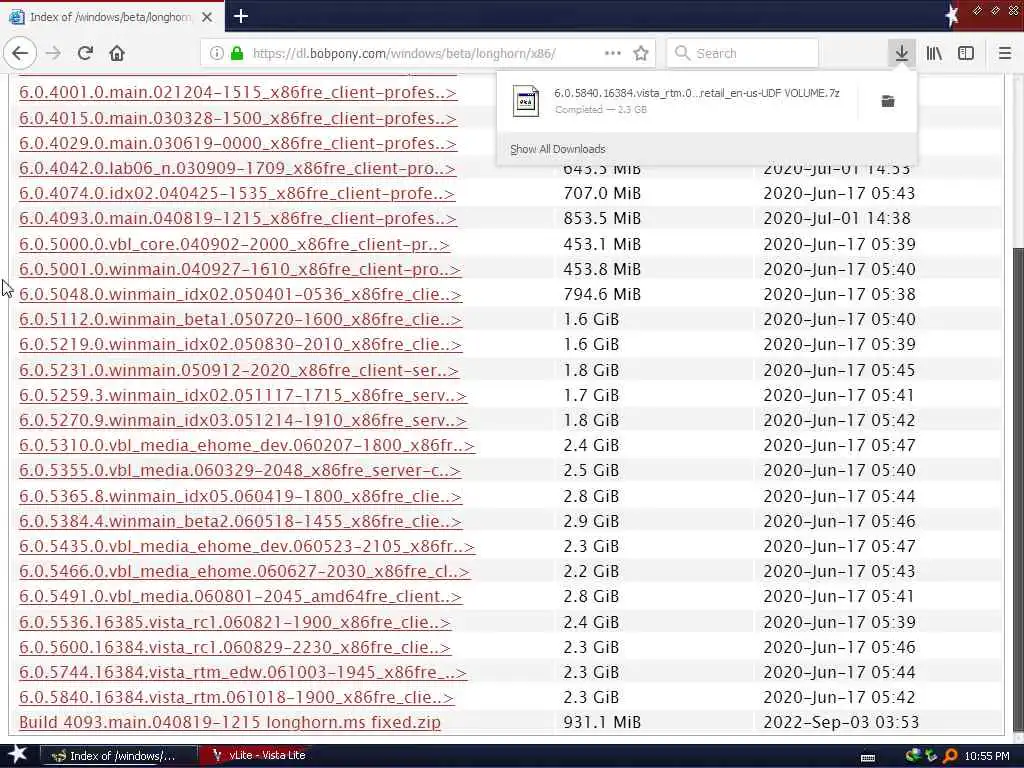This screenshot has height=768, width=1024.
Task: Open 6.0.5355.0.vbl_media.060329-2048 link
Action: click(x=240, y=470)
